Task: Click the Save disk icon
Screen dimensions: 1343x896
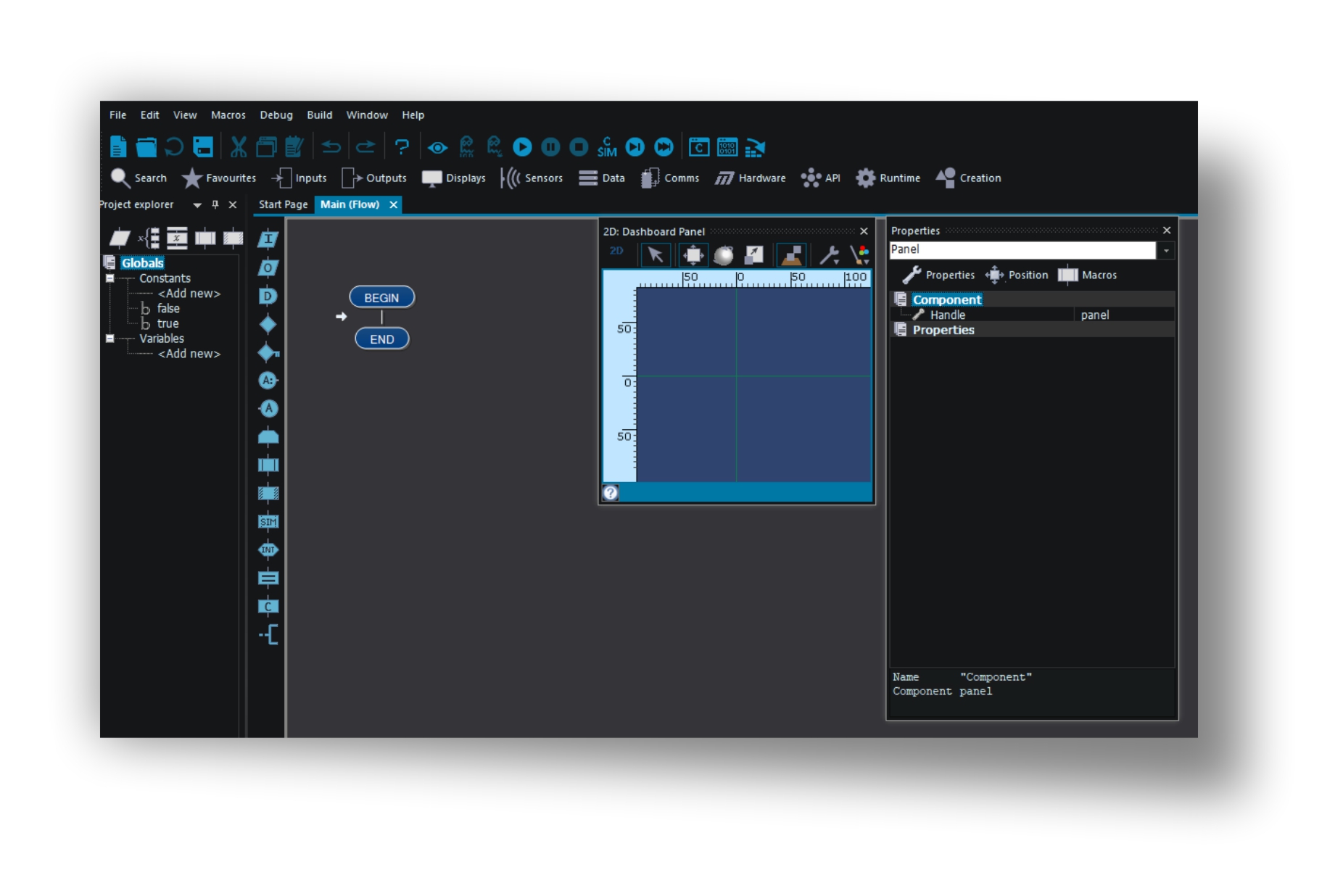Action: pyautogui.click(x=203, y=147)
